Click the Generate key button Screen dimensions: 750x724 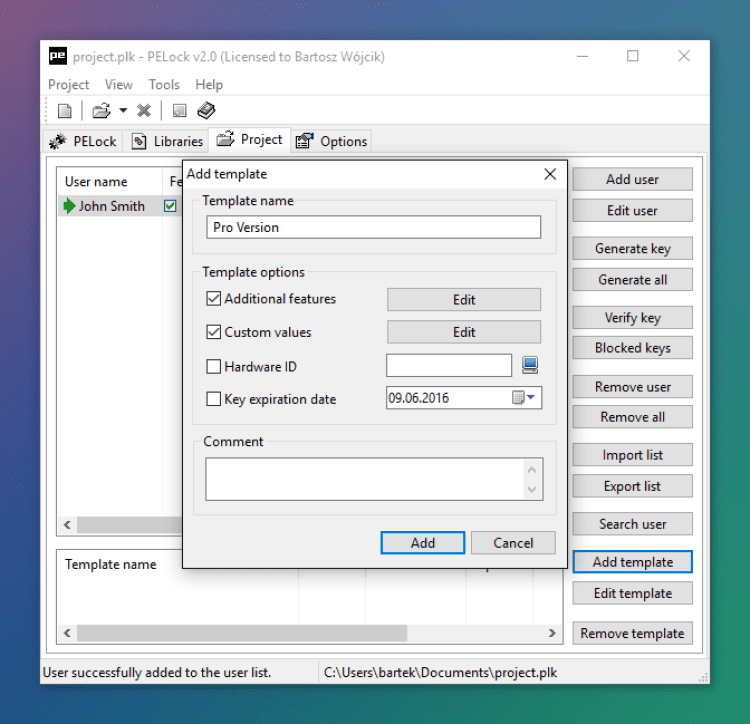click(x=632, y=249)
